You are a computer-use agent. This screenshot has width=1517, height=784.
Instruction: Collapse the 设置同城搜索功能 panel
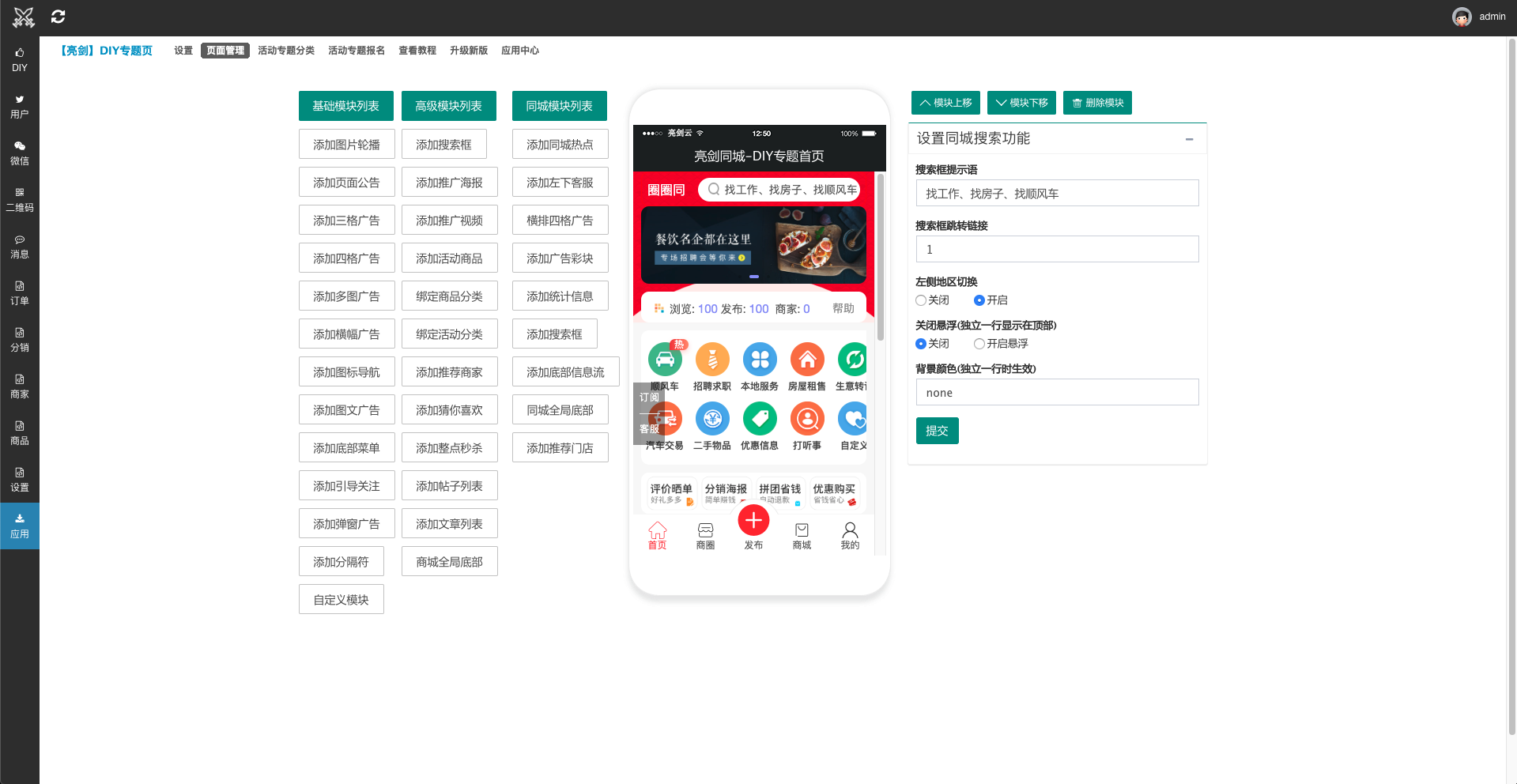tap(1190, 139)
